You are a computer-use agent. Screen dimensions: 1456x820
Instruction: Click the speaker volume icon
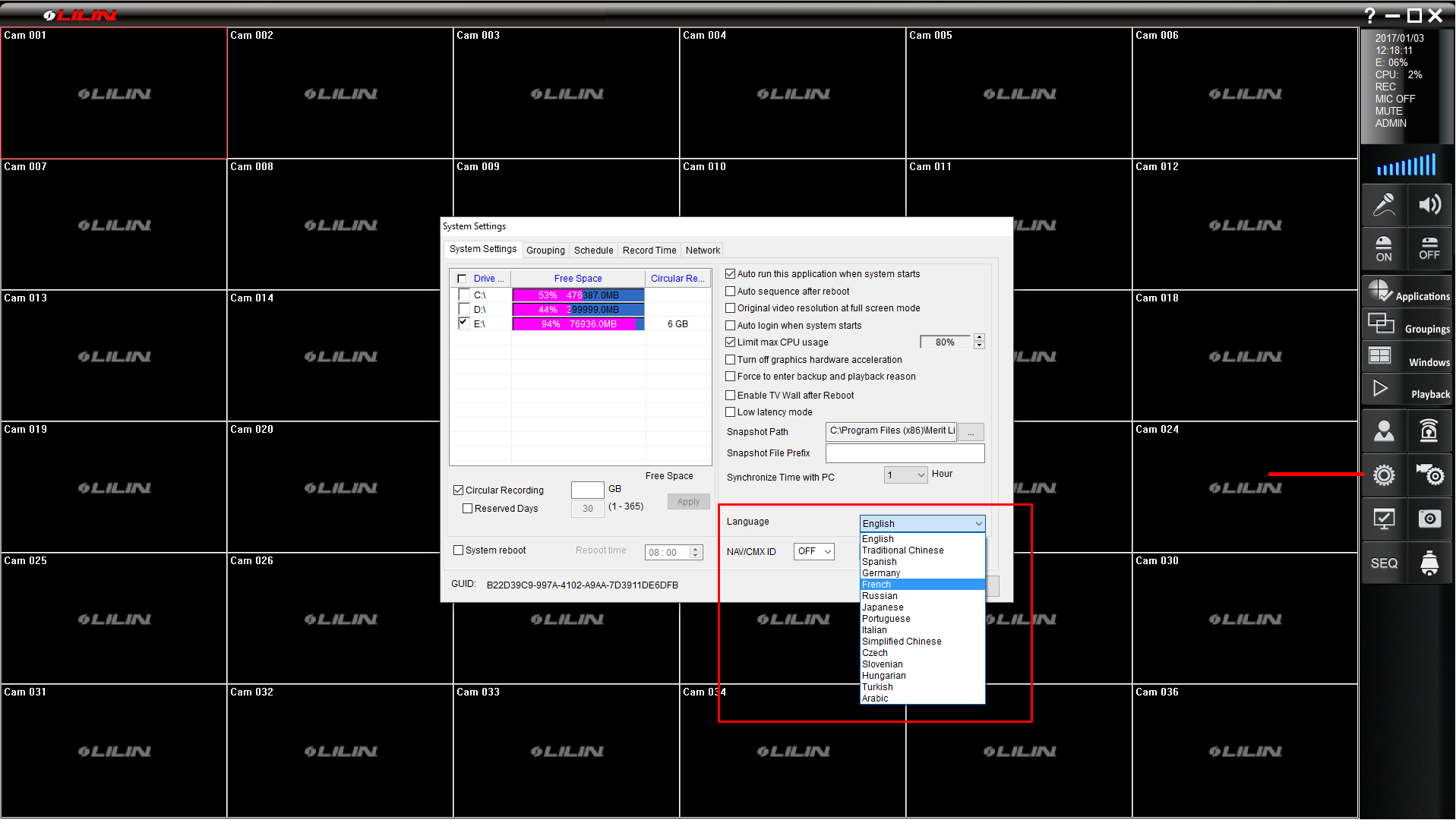point(1429,205)
